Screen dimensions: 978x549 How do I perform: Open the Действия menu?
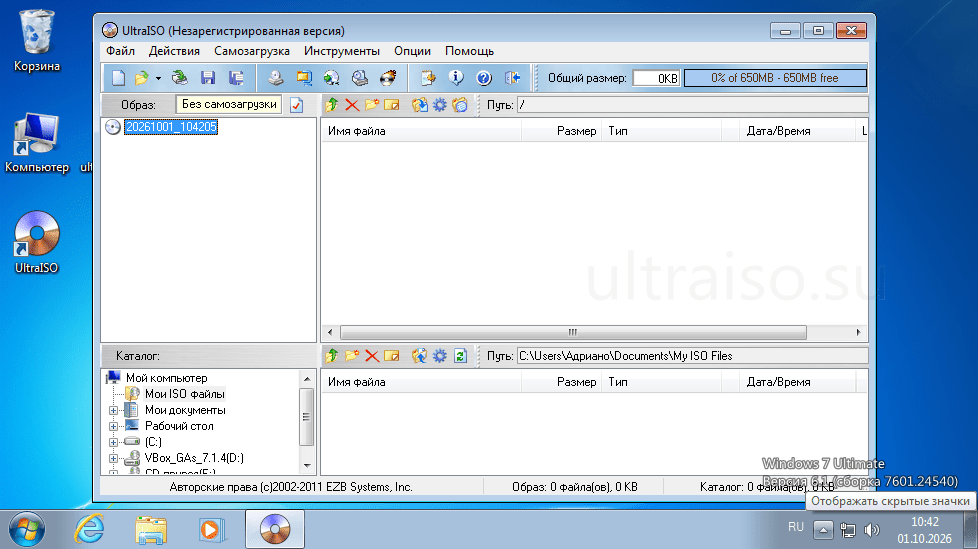(174, 51)
